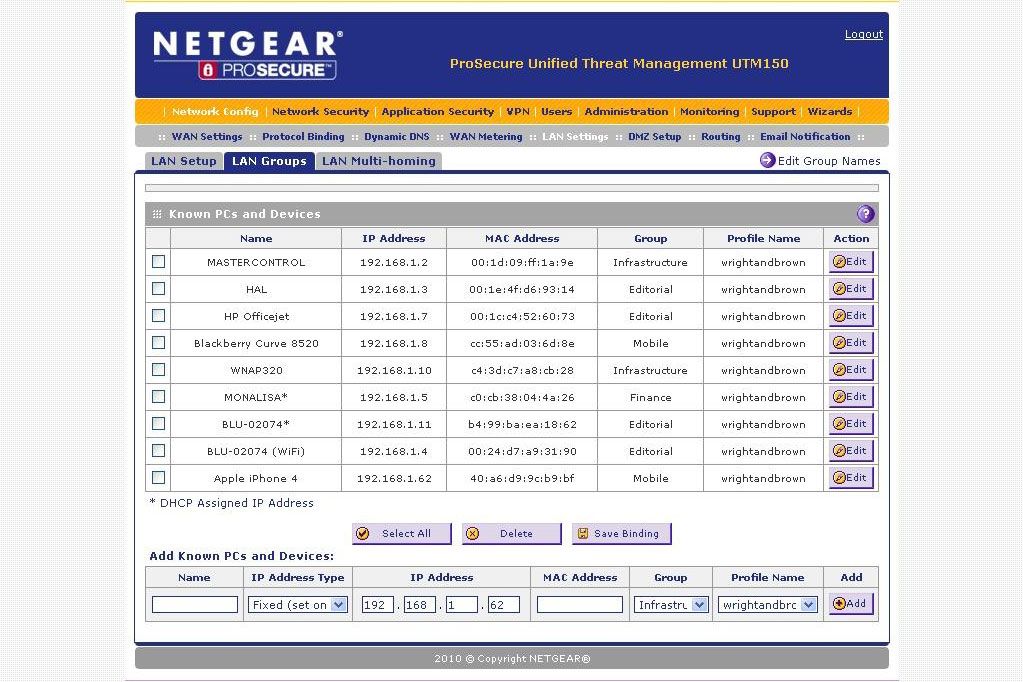Open the Users menu
Viewport: 1023px width, 682px height.
(557, 112)
